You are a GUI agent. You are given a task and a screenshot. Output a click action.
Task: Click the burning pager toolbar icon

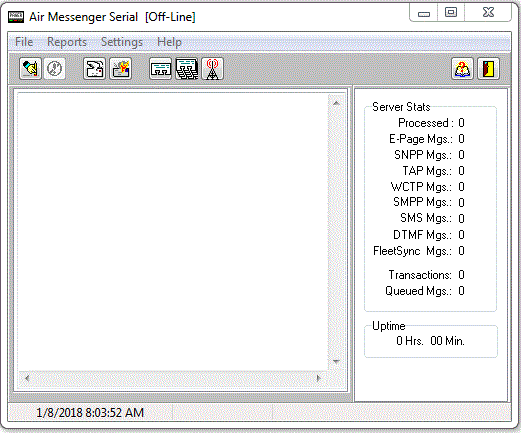(120, 69)
